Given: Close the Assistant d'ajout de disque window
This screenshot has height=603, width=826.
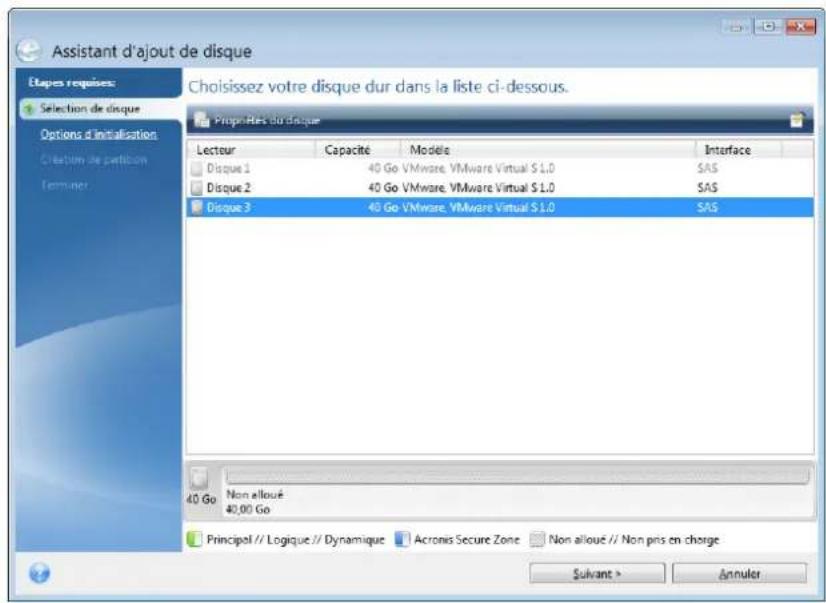Looking at the screenshot, I should pos(801,26).
